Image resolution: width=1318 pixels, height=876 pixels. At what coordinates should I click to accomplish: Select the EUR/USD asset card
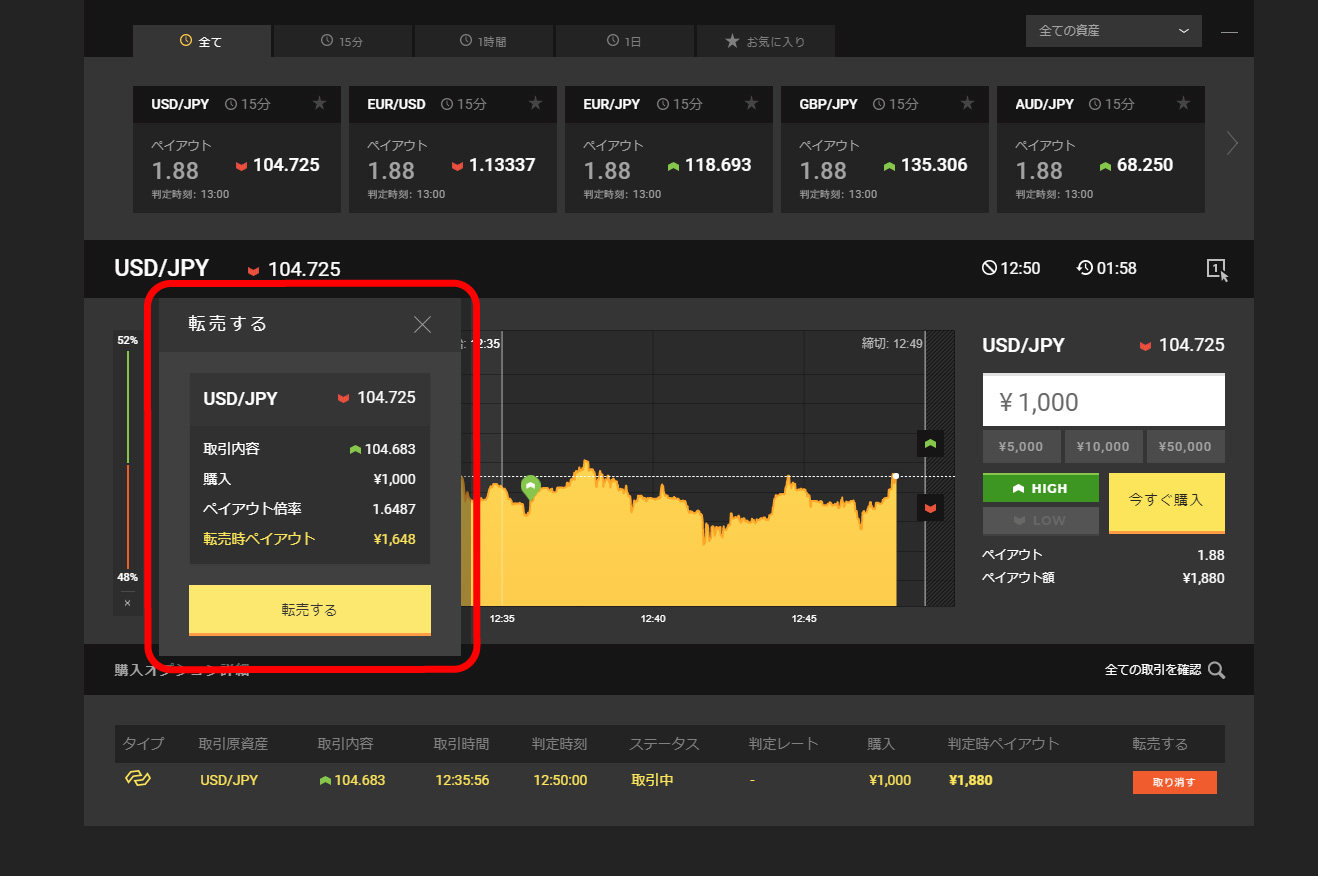453,149
